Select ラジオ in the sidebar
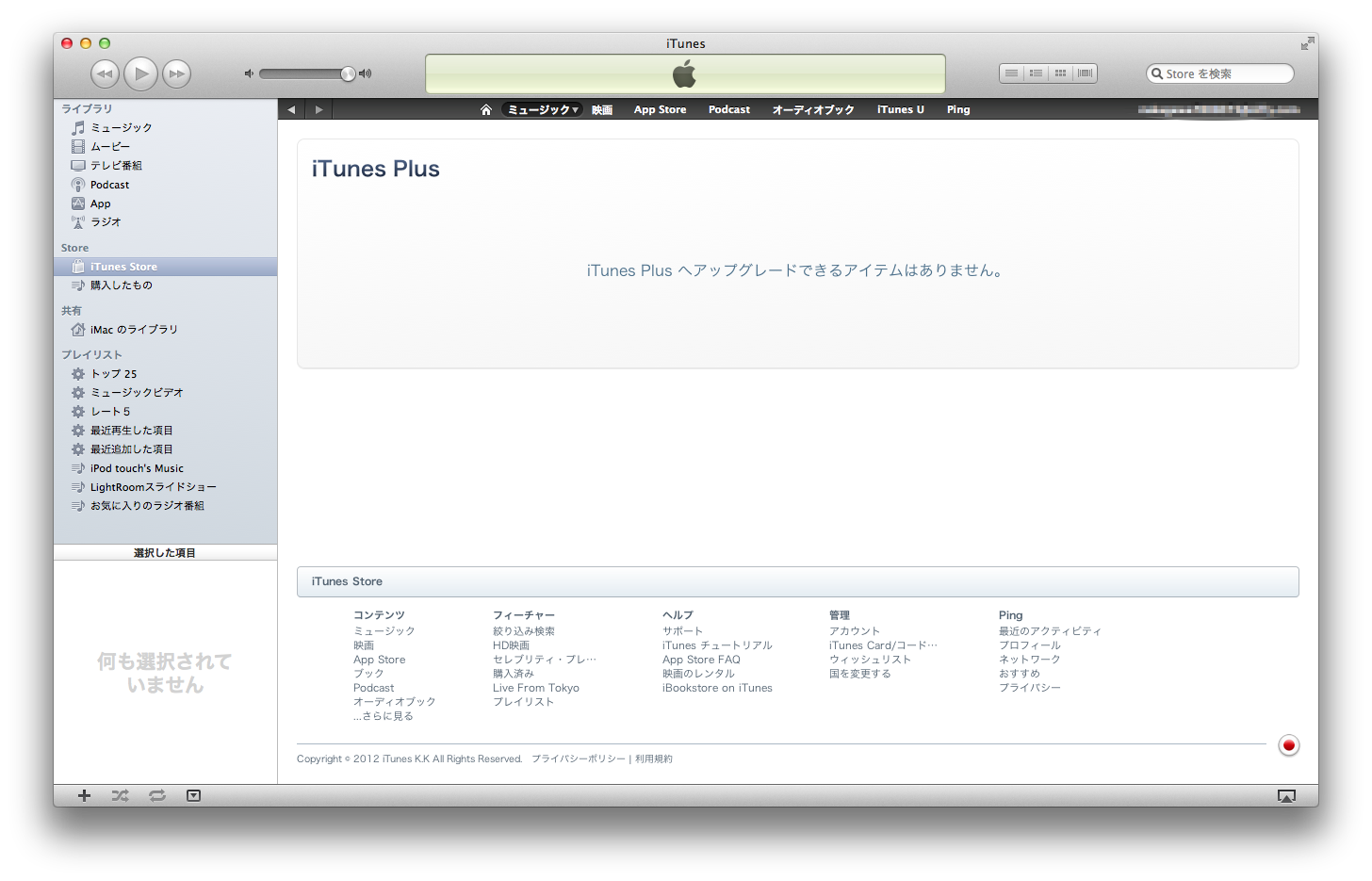This screenshot has height=881, width=1372. pos(165,222)
